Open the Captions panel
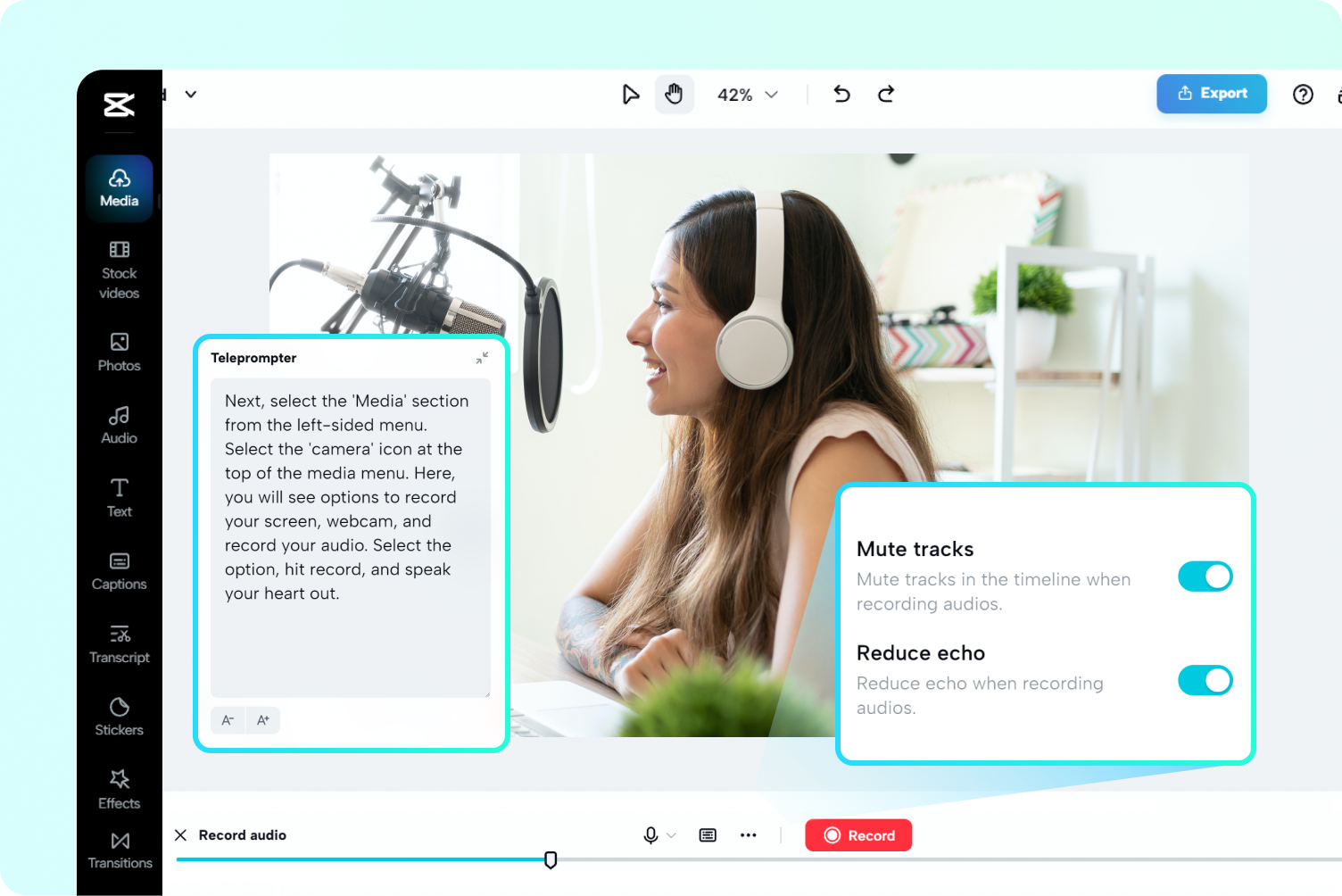This screenshot has height=896, width=1342. pos(119,570)
